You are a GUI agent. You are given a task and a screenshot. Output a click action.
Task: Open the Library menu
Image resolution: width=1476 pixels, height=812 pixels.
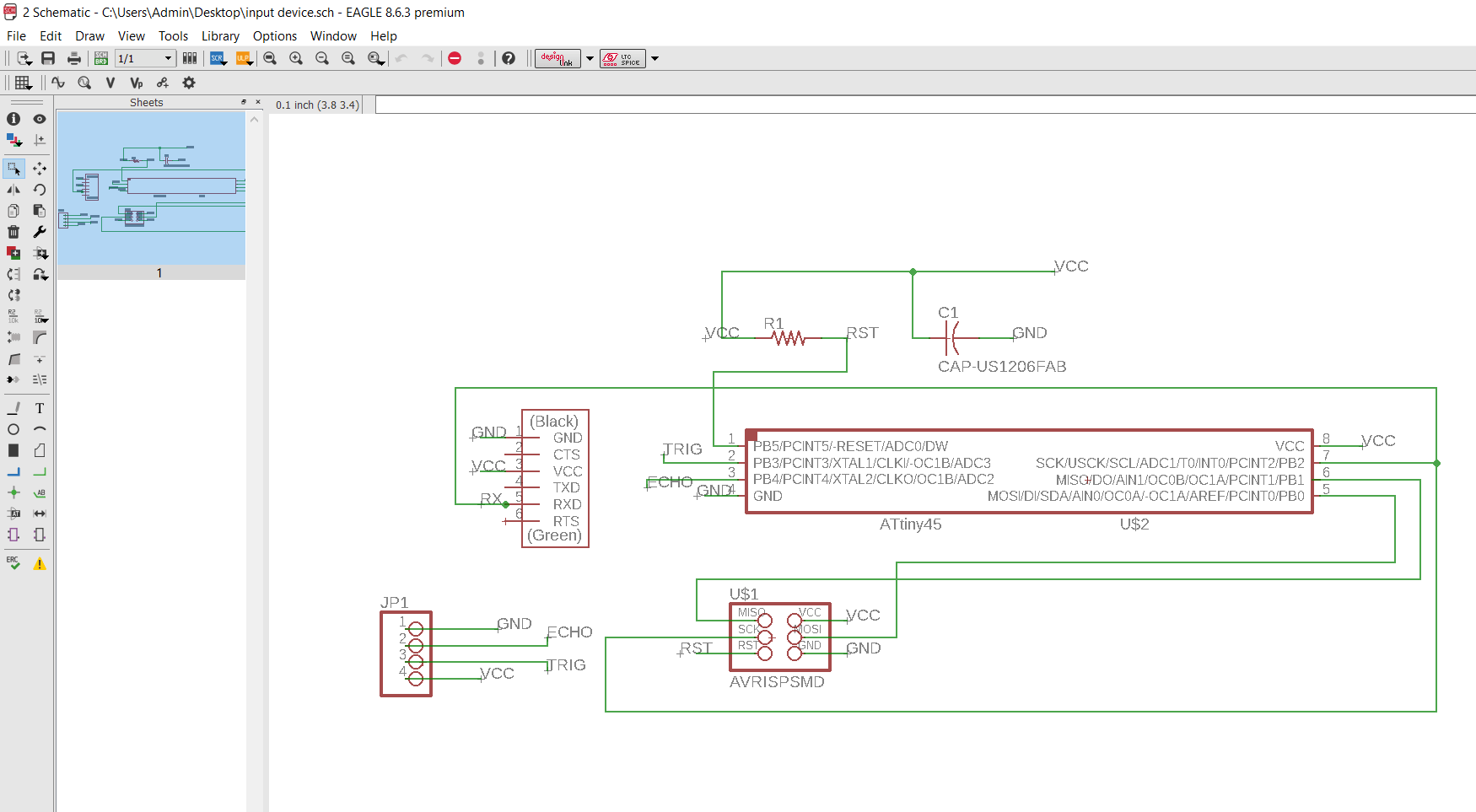220,36
